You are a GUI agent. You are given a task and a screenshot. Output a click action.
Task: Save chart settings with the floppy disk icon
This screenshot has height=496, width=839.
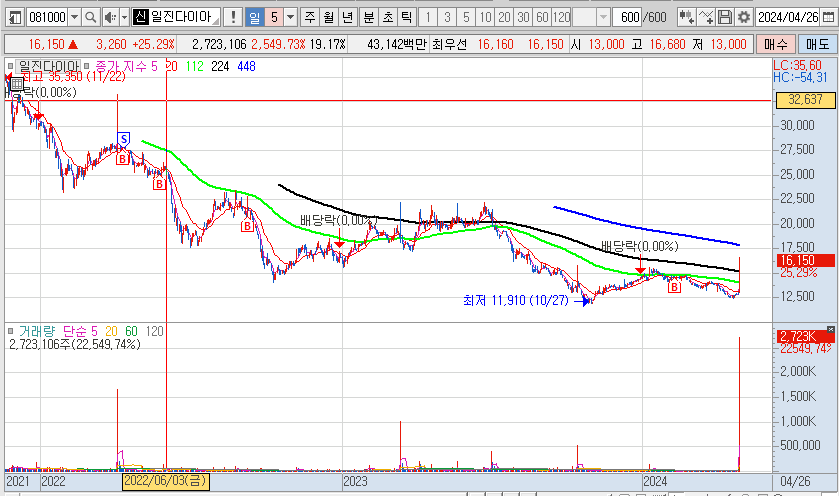(724, 18)
